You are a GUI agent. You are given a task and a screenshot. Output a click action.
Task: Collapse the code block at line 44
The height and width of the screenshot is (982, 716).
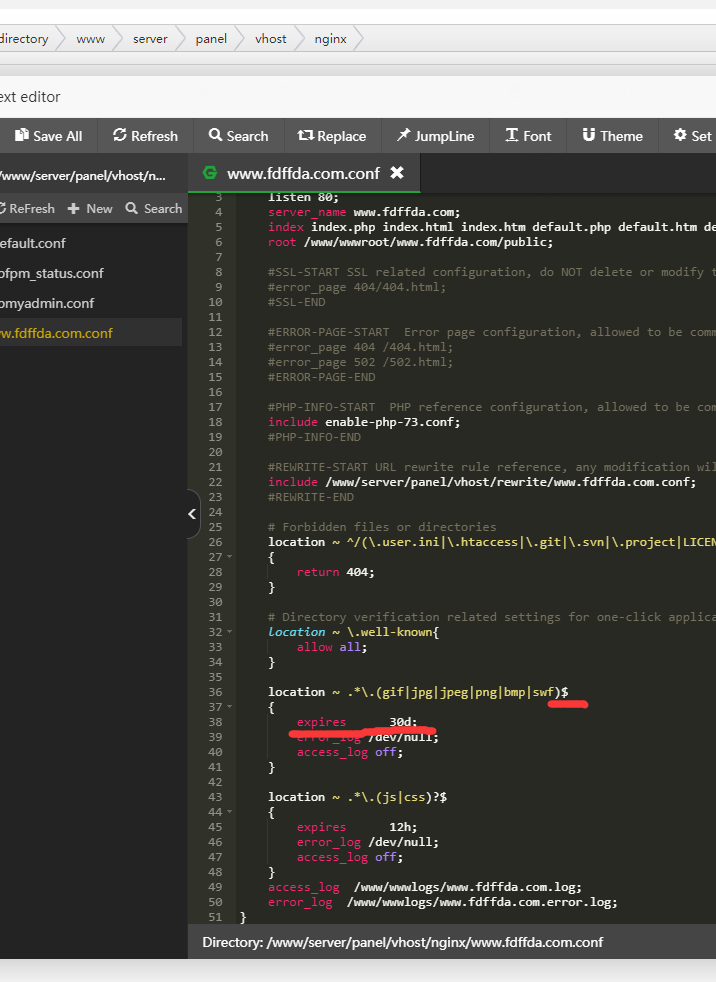pyautogui.click(x=229, y=812)
